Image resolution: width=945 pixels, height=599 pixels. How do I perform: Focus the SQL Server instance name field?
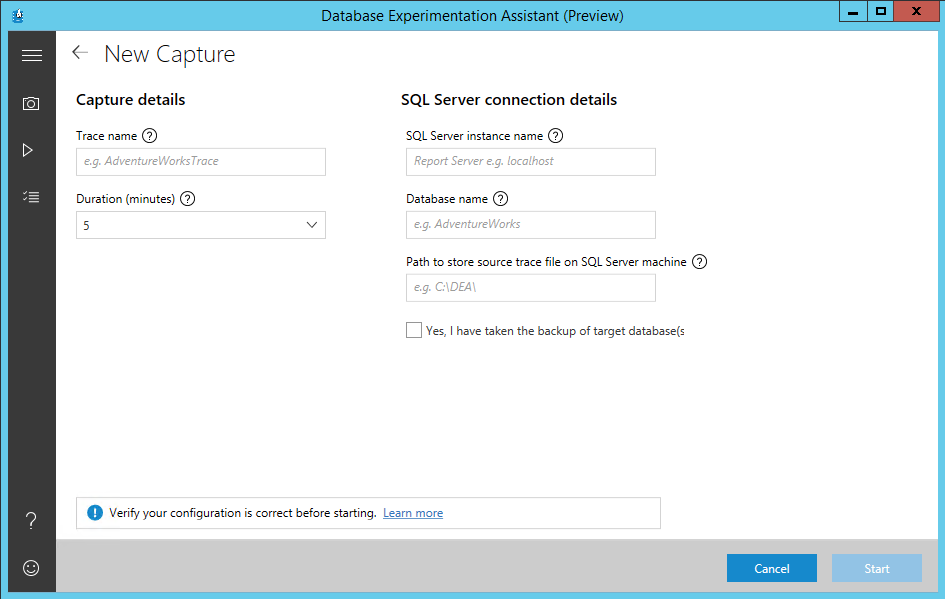point(531,161)
